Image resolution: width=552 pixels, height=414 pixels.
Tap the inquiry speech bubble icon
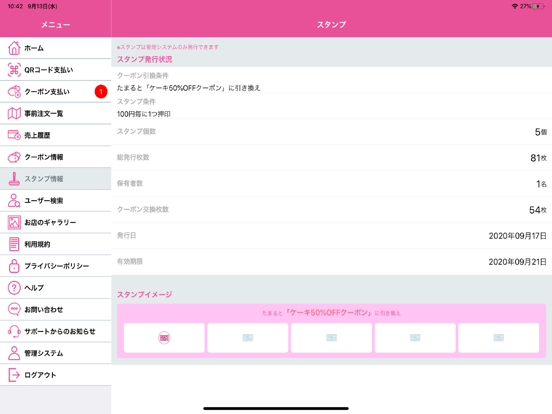point(14,309)
